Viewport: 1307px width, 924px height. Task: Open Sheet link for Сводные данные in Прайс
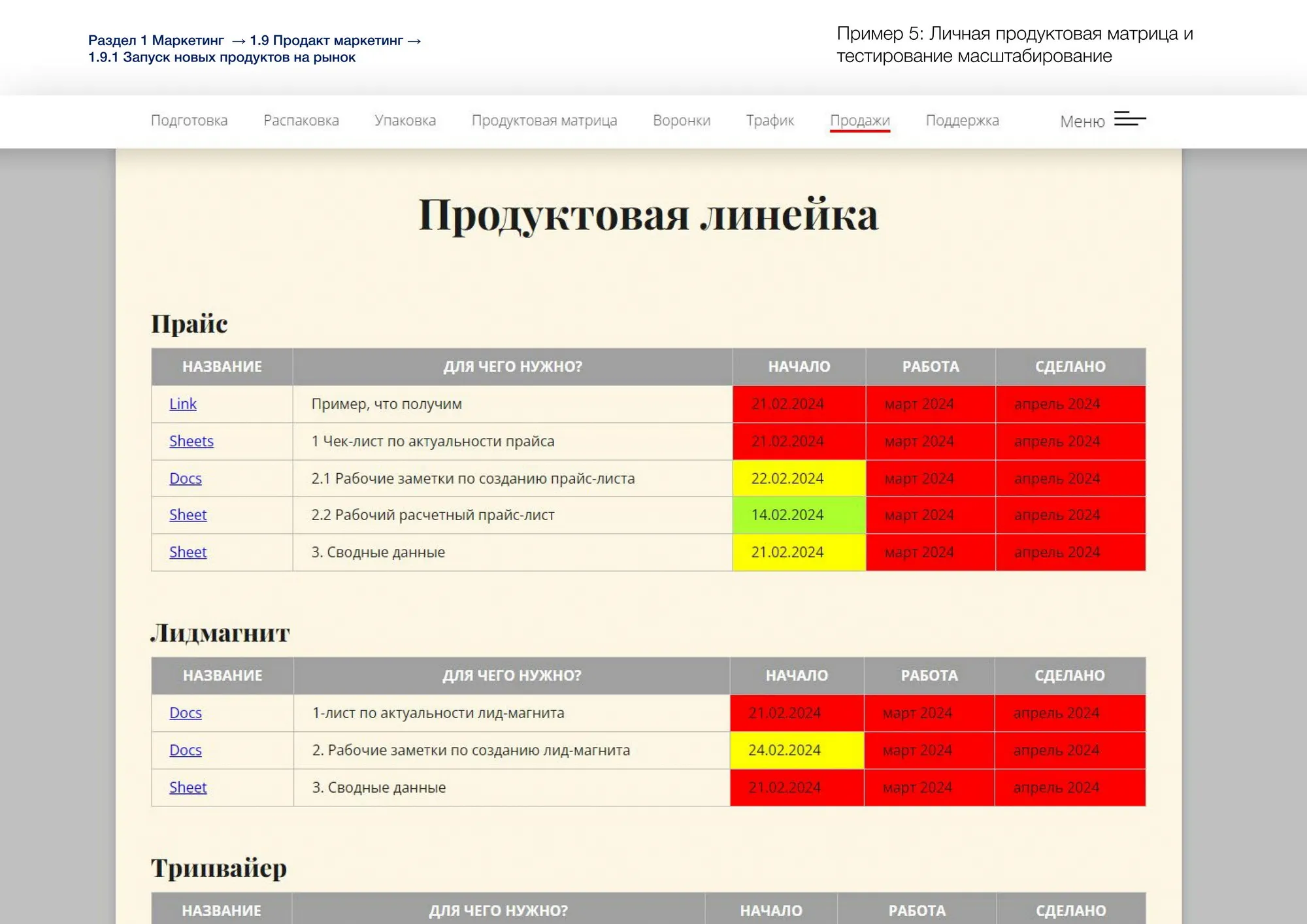click(x=188, y=552)
